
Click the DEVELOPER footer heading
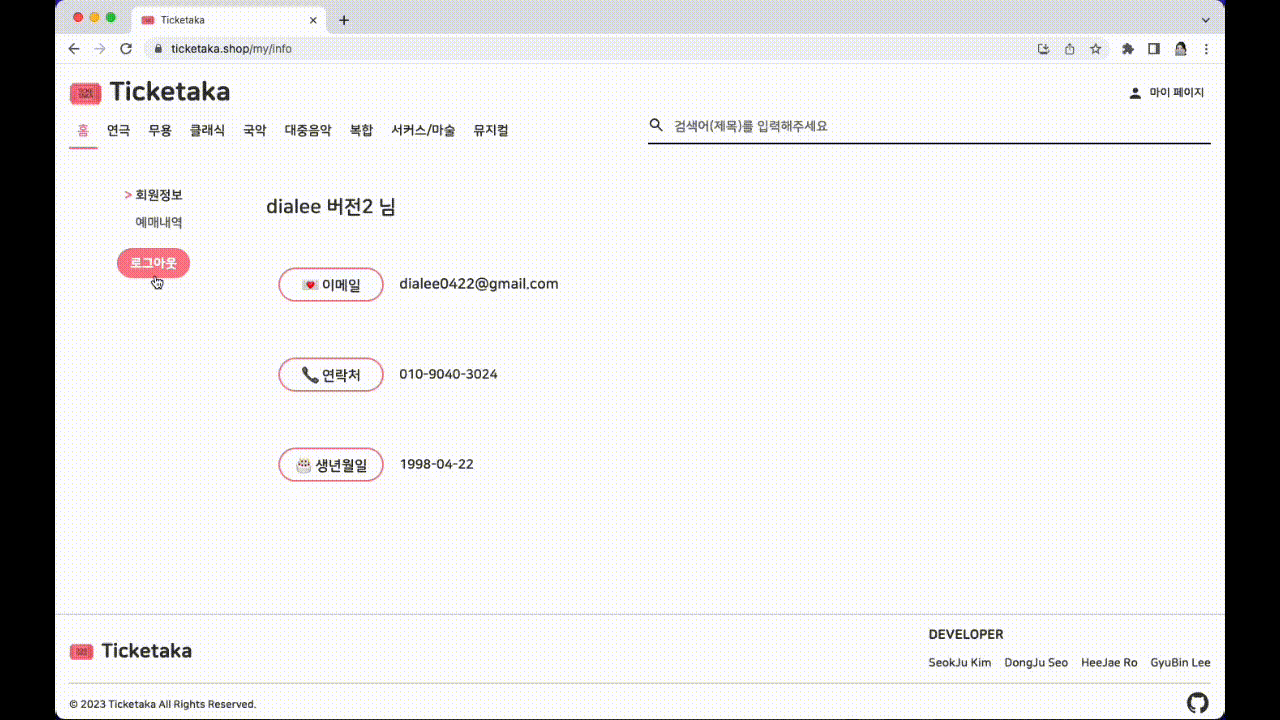pyautogui.click(x=966, y=634)
